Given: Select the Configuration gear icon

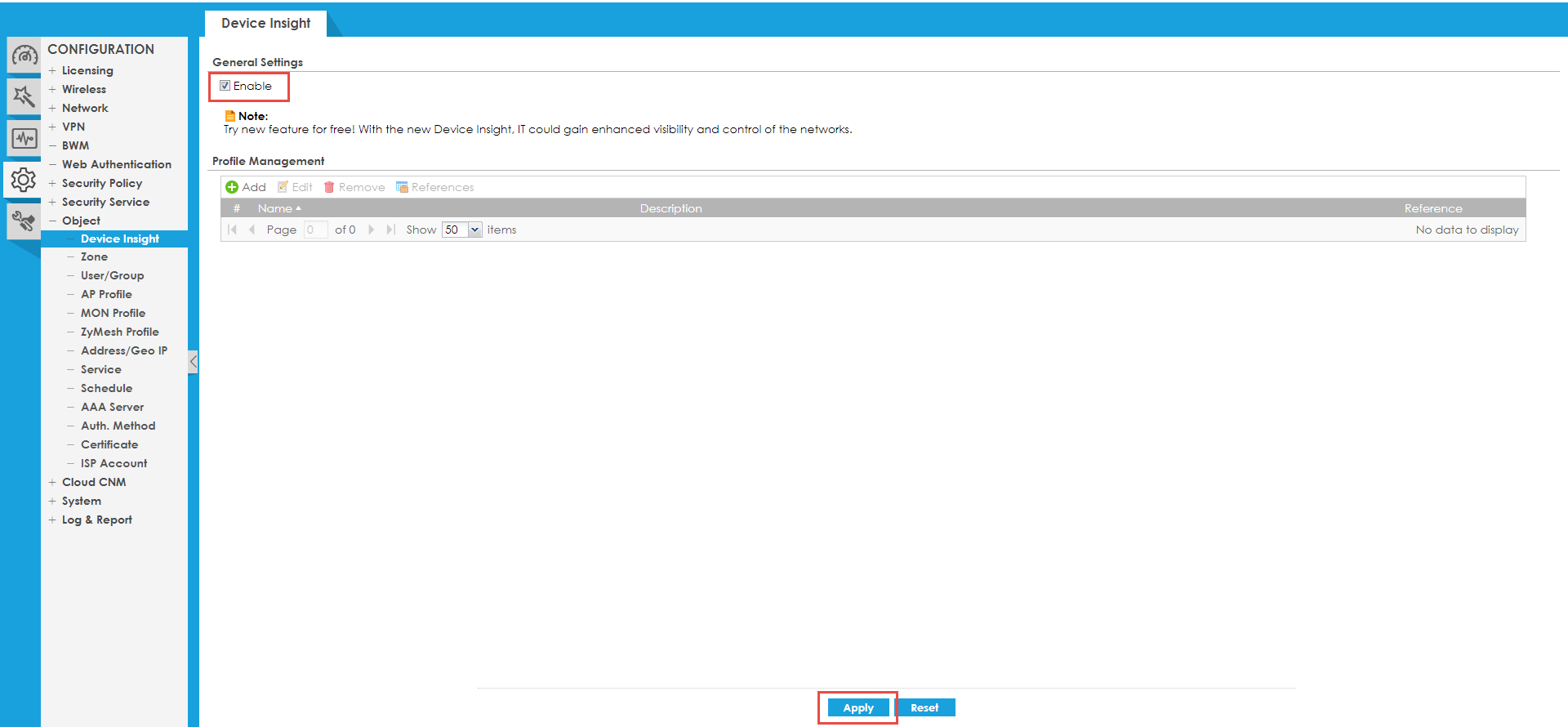Looking at the screenshot, I should (x=24, y=180).
